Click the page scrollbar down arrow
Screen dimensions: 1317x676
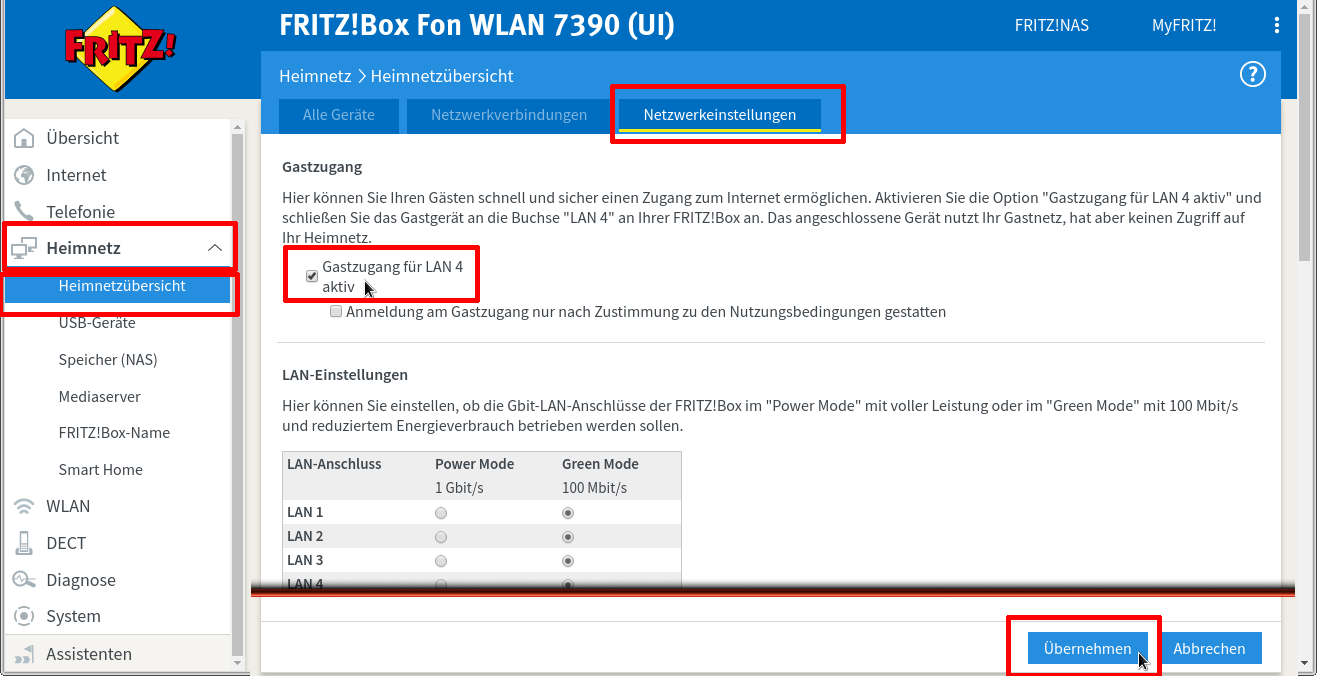pyautogui.click(x=1304, y=662)
